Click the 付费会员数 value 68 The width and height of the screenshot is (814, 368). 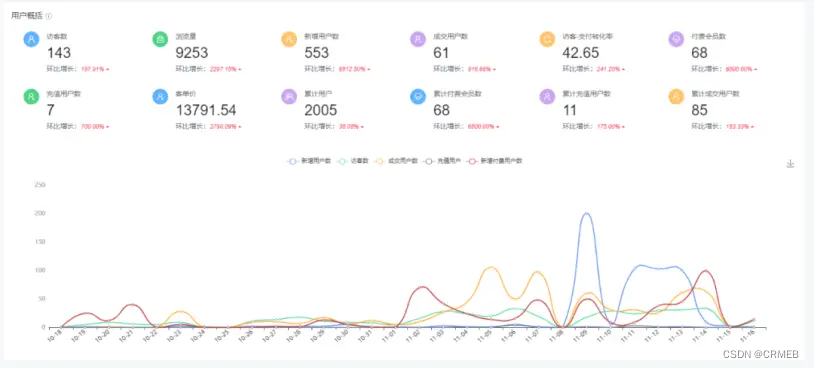[699, 53]
